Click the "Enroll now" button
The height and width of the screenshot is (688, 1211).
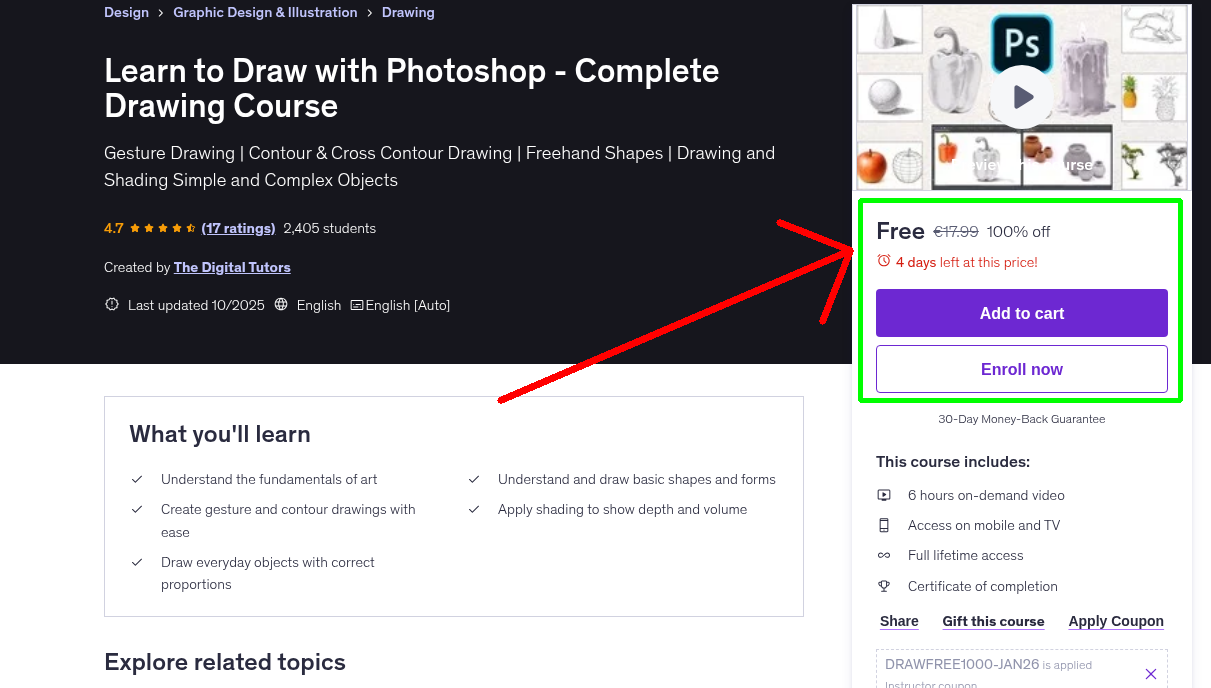click(1021, 369)
